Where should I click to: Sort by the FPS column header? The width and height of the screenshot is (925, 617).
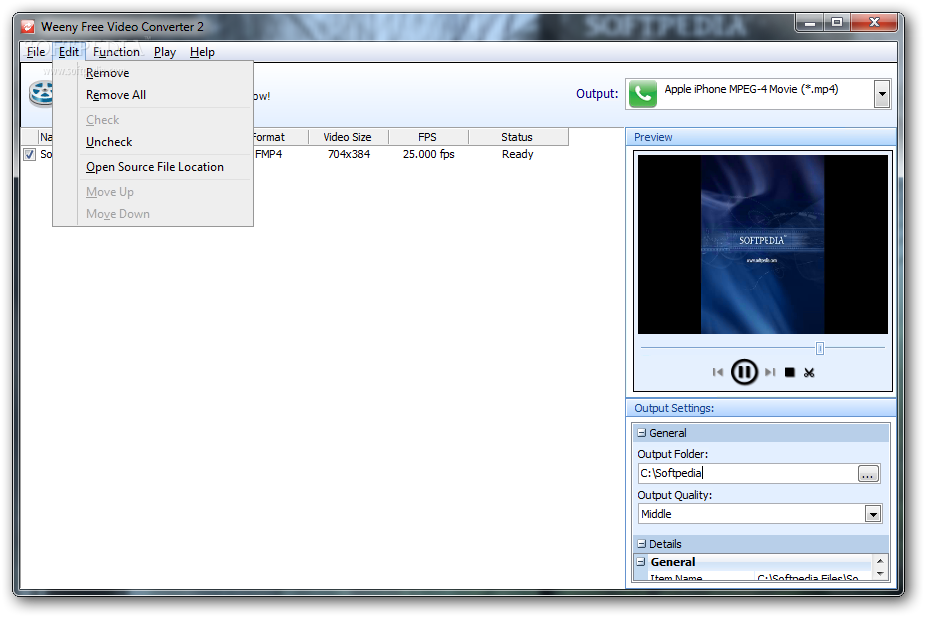(428, 137)
